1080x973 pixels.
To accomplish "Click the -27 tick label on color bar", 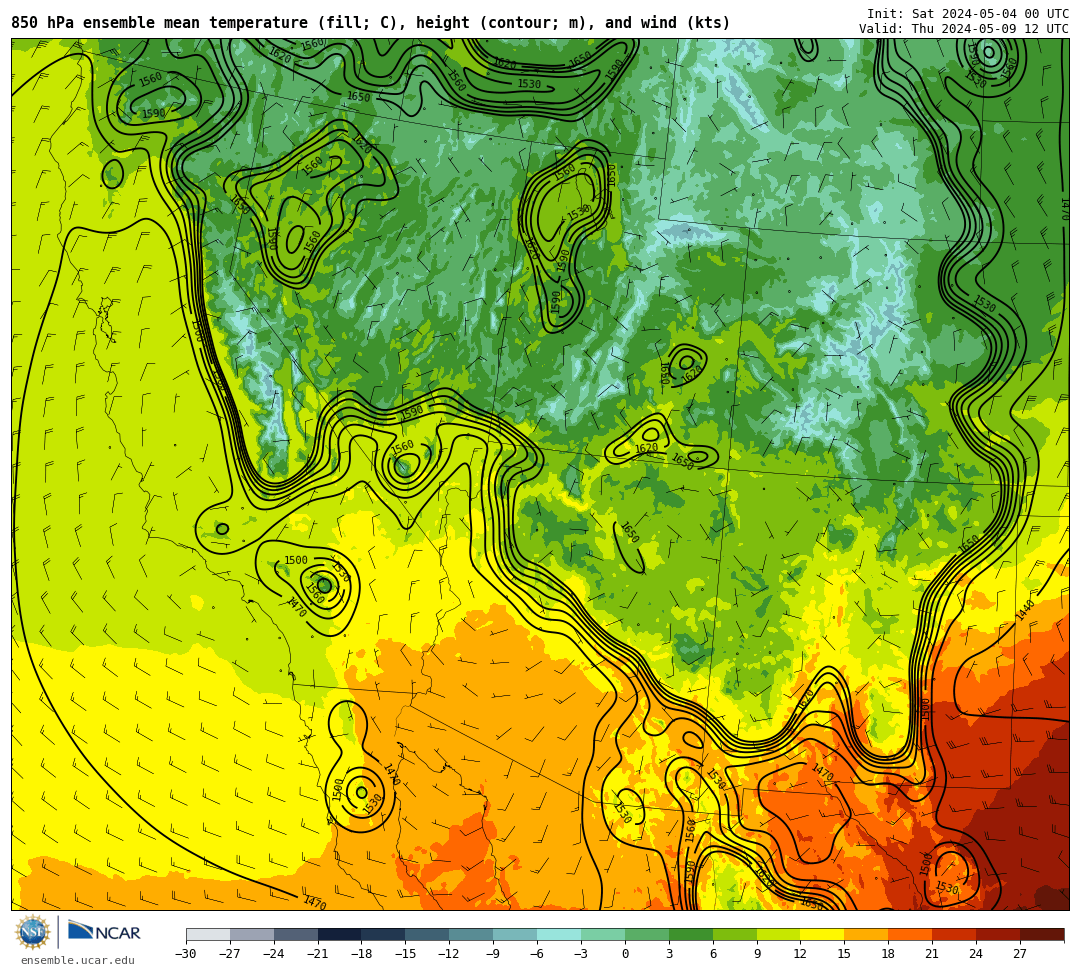I will 230,954.
